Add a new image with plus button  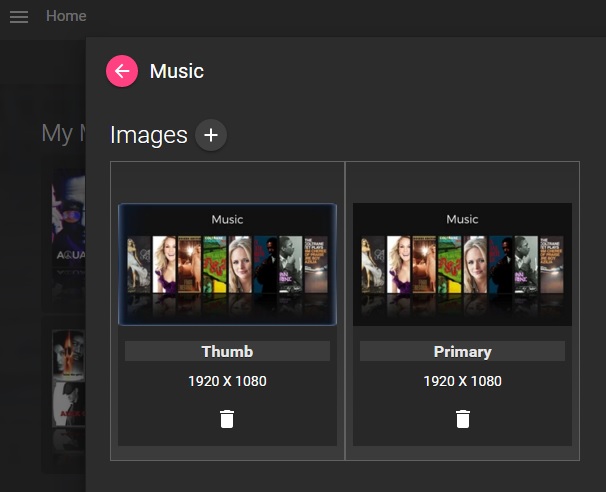click(x=211, y=135)
